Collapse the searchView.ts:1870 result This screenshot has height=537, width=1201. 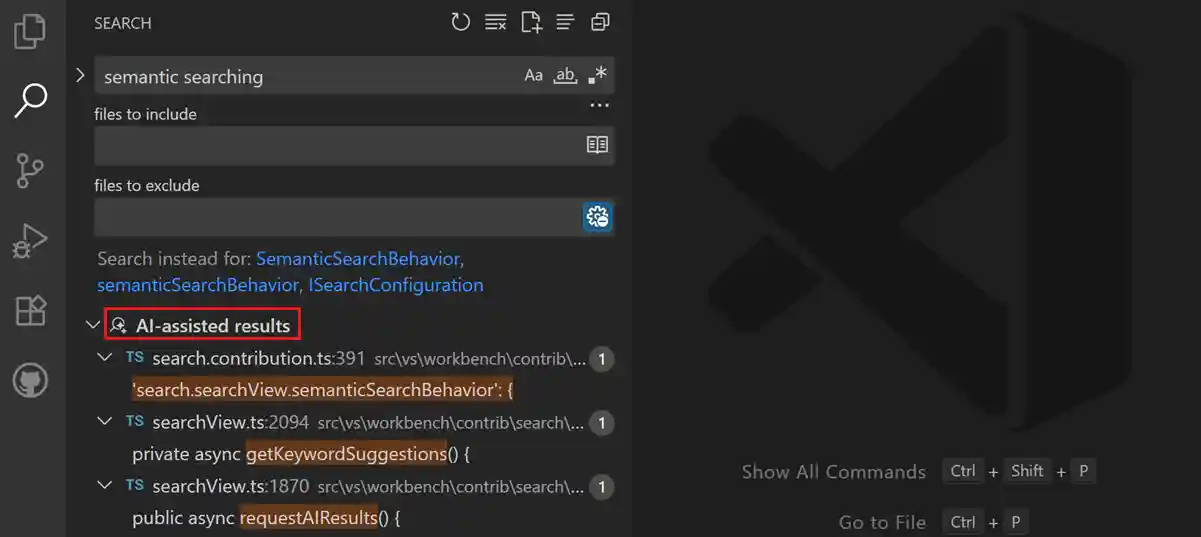(x=104, y=486)
